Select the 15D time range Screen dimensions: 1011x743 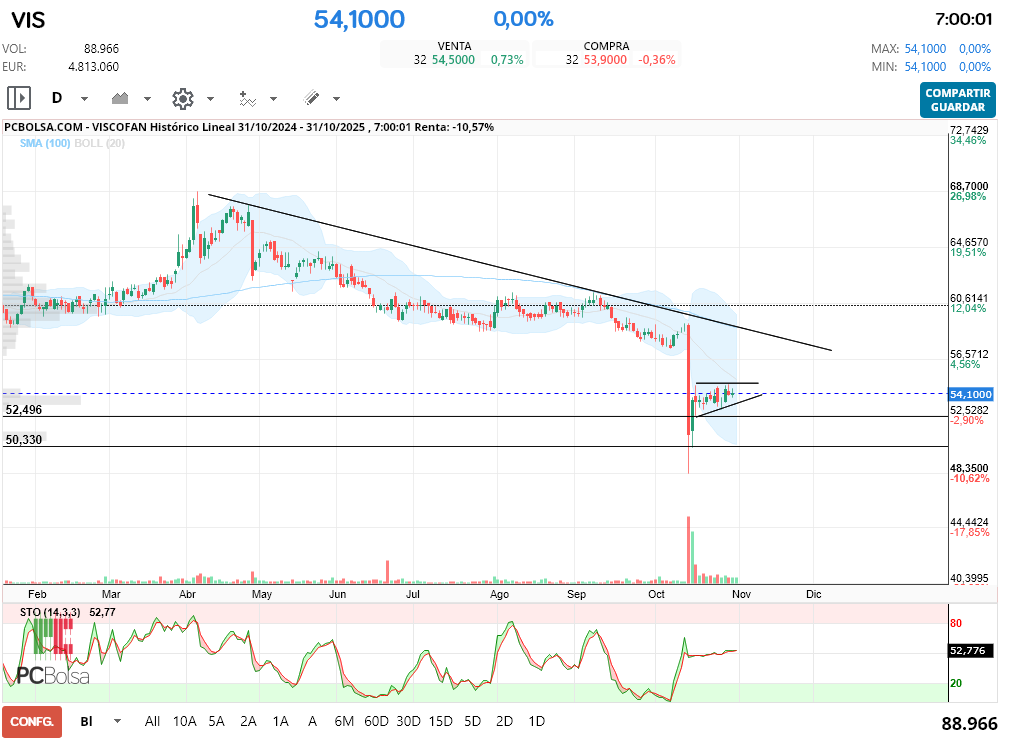click(x=440, y=721)
